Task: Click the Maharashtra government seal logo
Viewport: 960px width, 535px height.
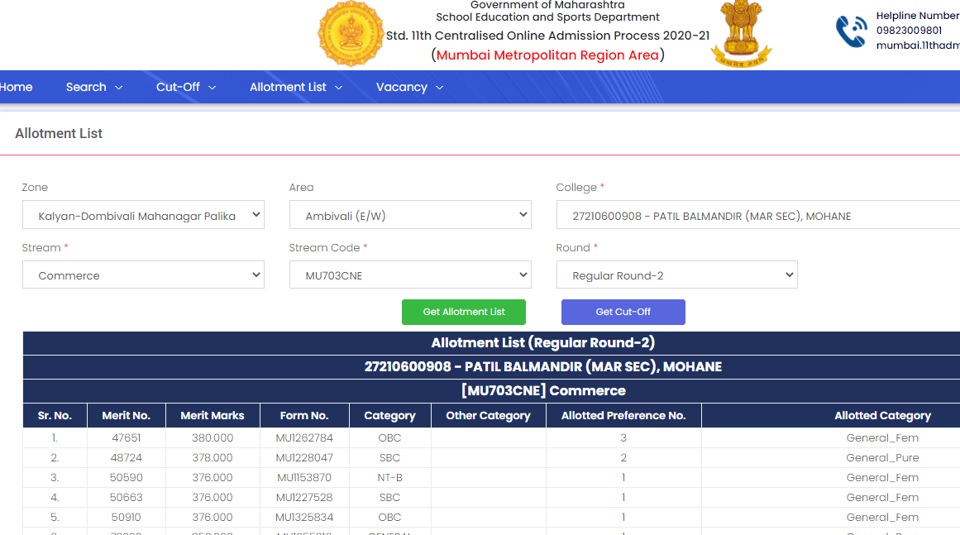Action: point(350,34)
